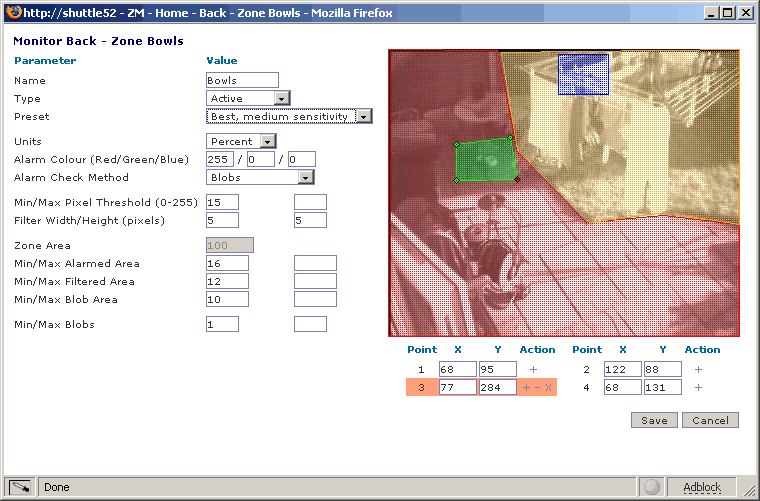This screenshot has width=760, height=501.
Task: Open the Units dropdown set to Percent
Action: coord(241,141)
